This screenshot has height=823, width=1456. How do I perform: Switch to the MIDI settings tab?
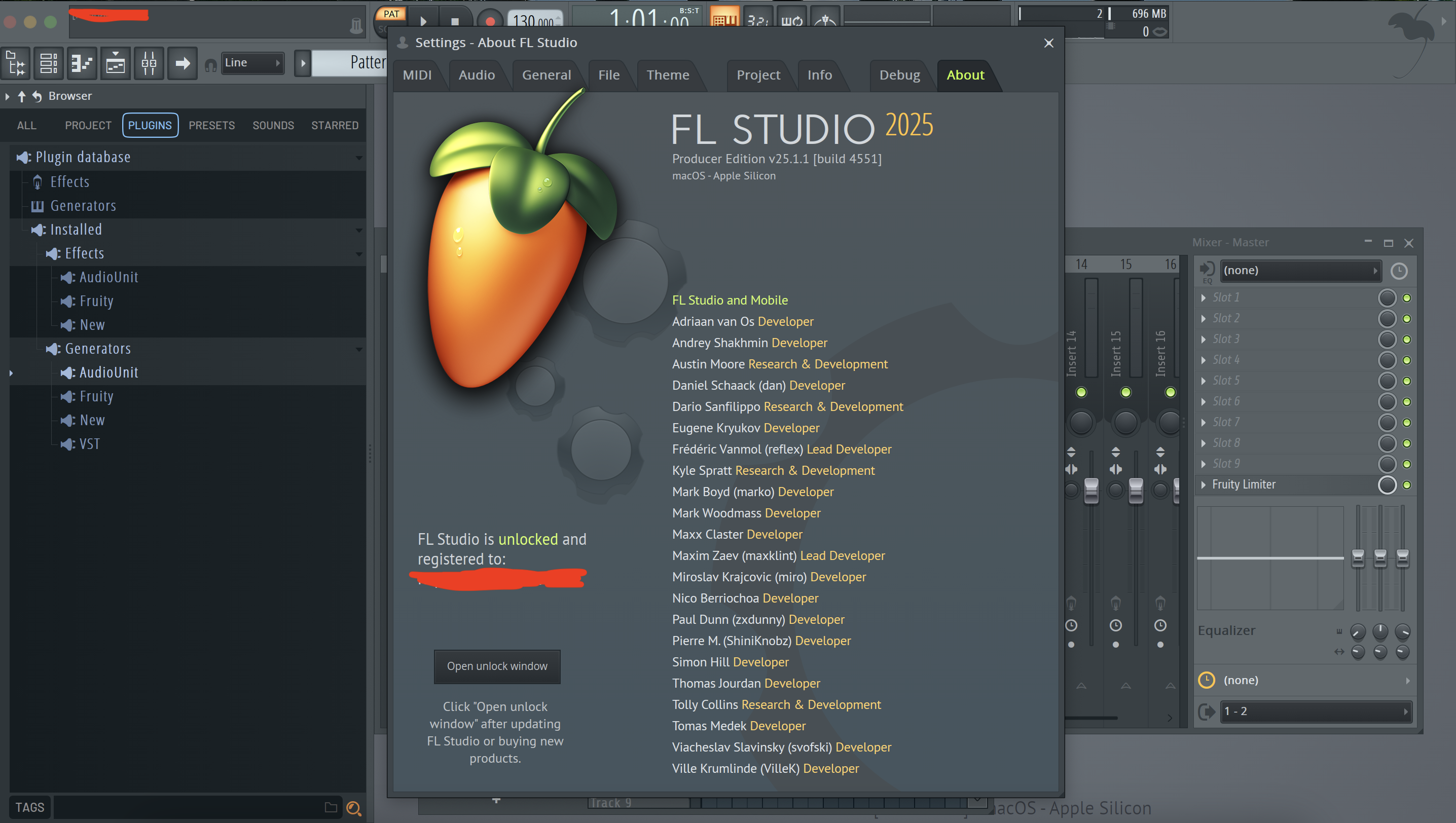[417, 75]
